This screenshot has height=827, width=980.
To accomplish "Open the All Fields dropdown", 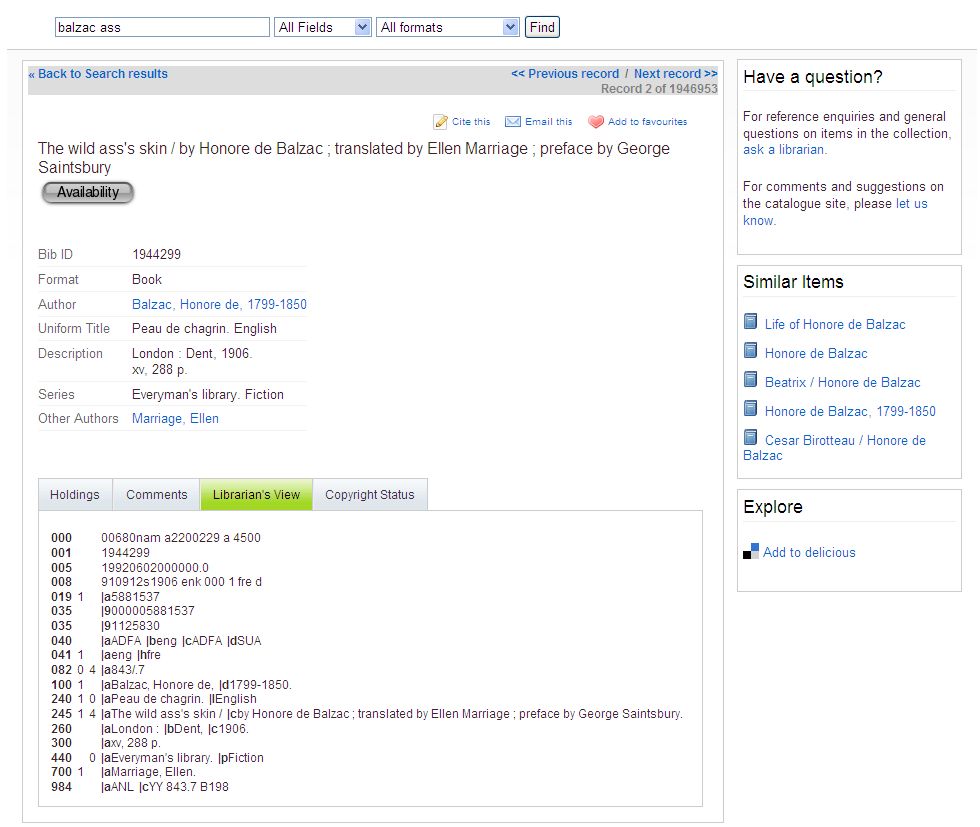I will coord(322,27).
